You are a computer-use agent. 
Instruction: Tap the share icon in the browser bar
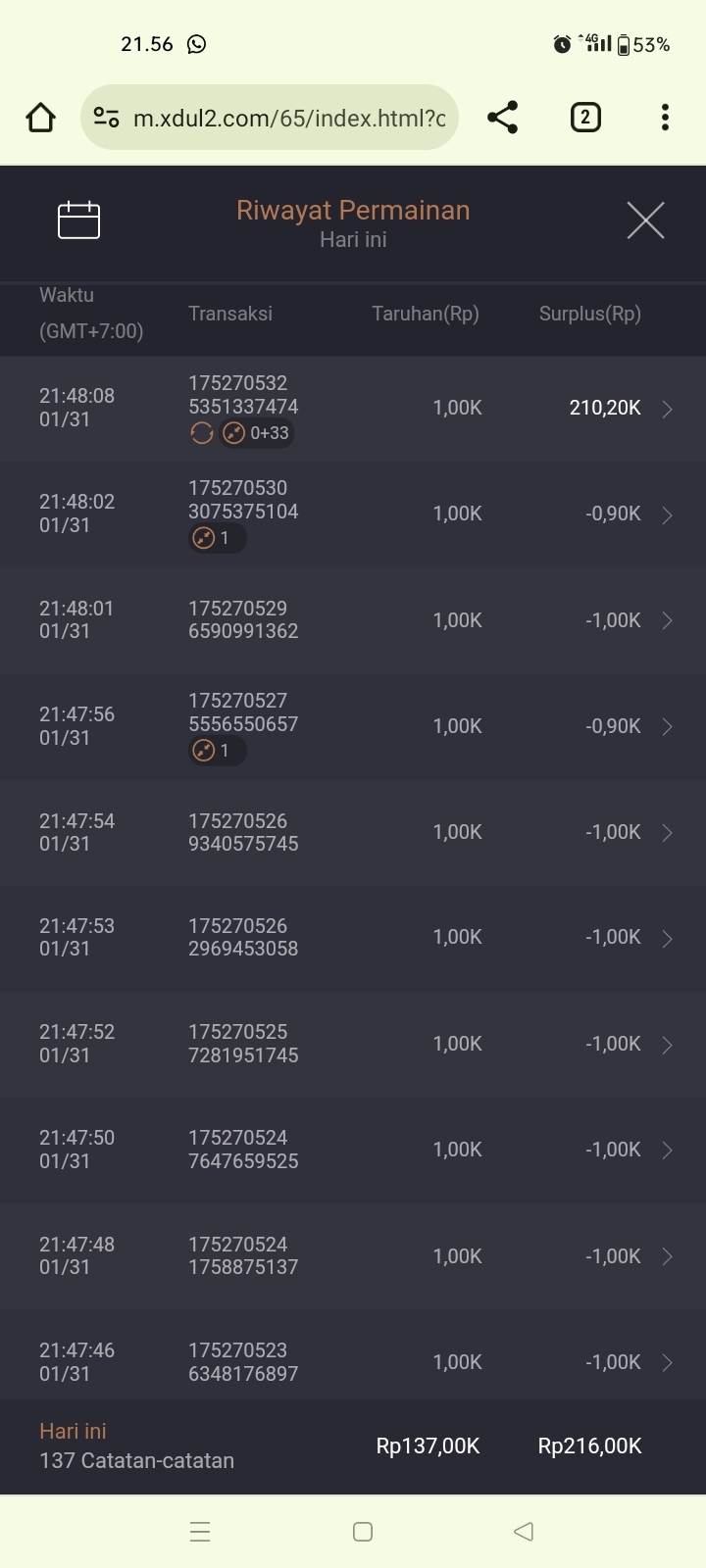(x=502, y=118)
